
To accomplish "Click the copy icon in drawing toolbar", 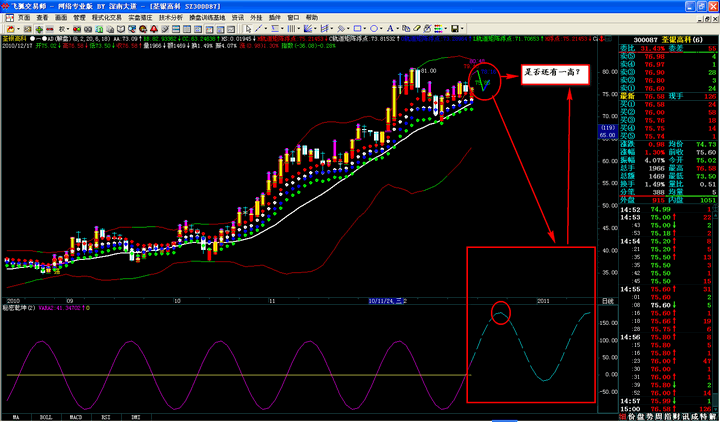I will [x=407, y=29].
